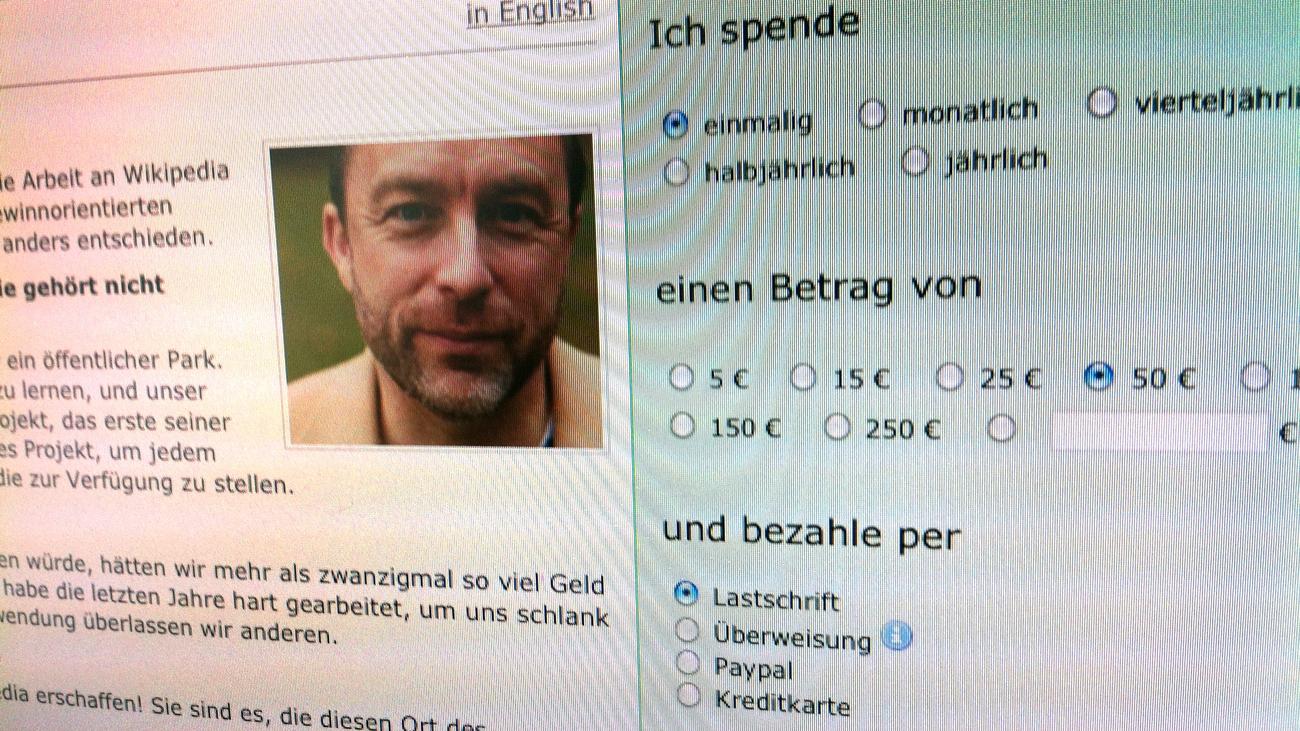Viewport: 1300px width, 731px height.
Task: Click the info icon next to Überweisung
Action: coord(897,636)
